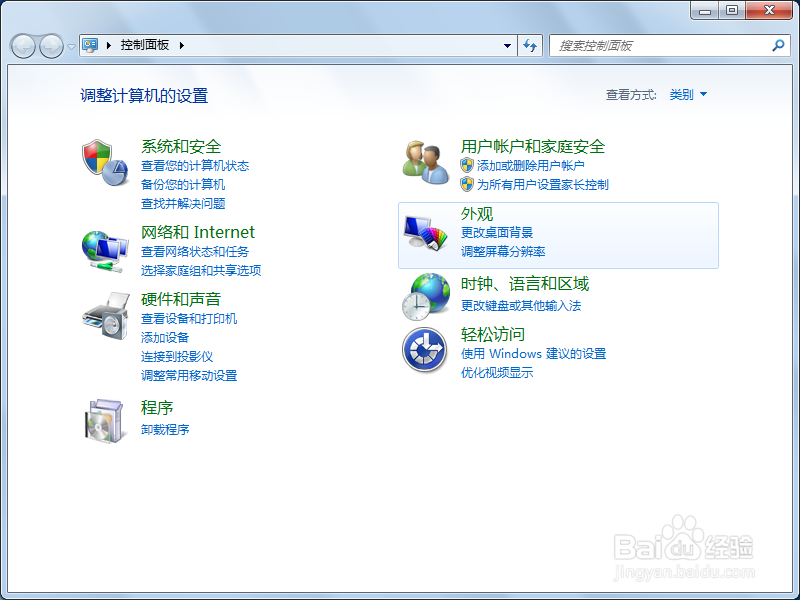Expand the address bar history dropdown

[507, 45]
